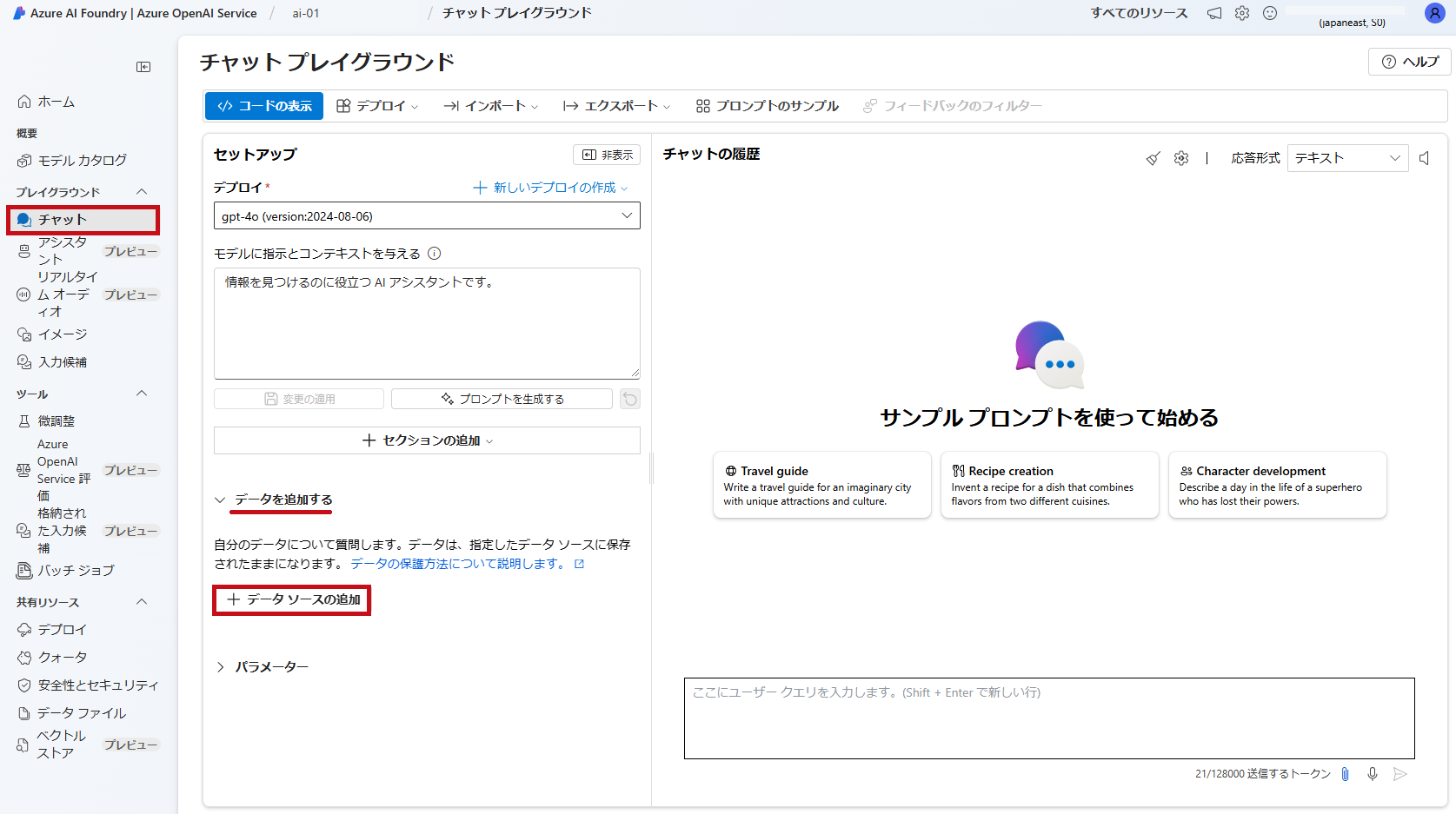This screenshot has height=814, width=1456.
Task: Collapse the 共有リソース sidebar section
Action: click(142, 602)
